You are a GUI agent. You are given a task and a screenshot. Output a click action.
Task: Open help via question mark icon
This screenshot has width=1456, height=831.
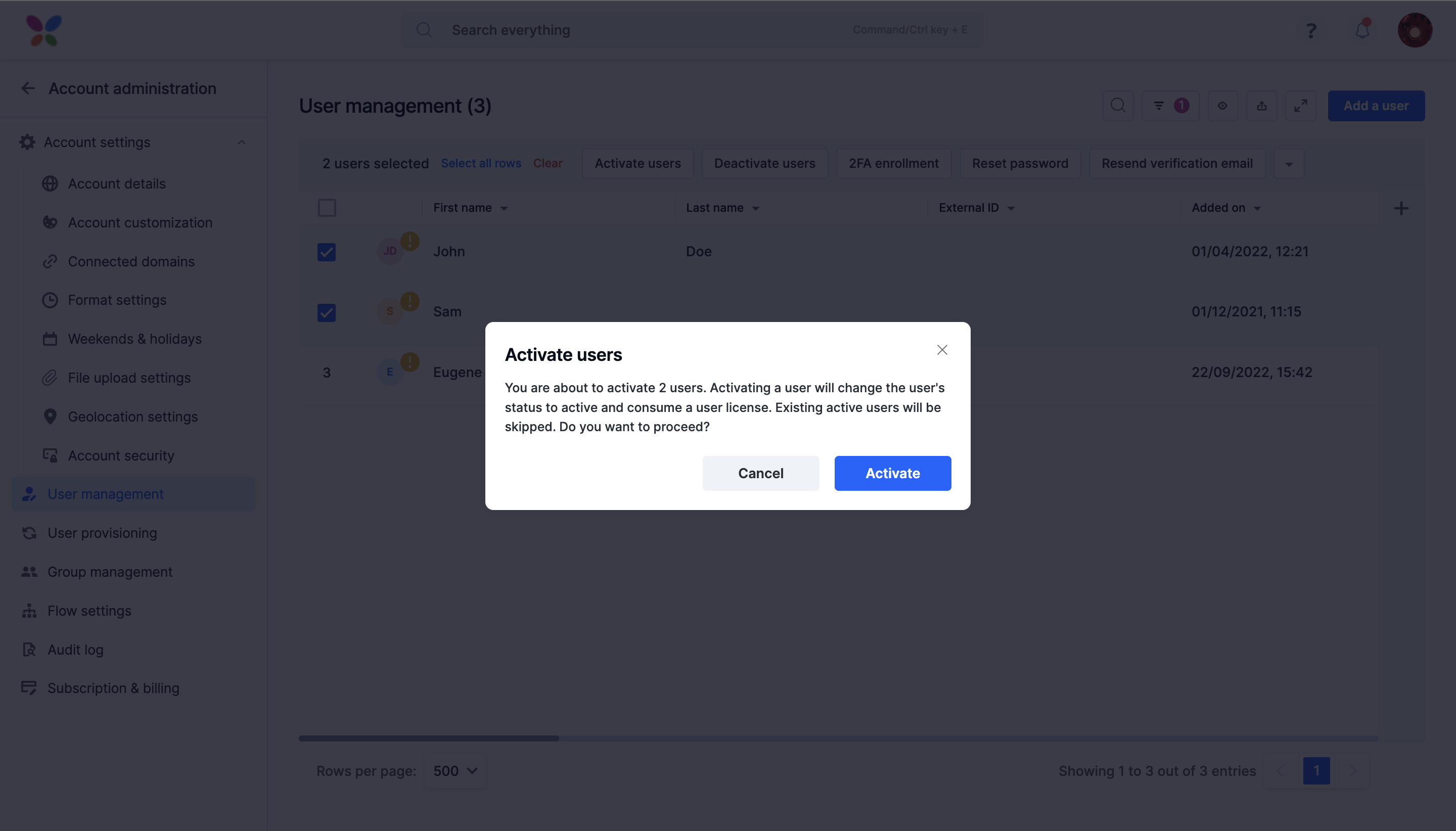point(1311,30)
